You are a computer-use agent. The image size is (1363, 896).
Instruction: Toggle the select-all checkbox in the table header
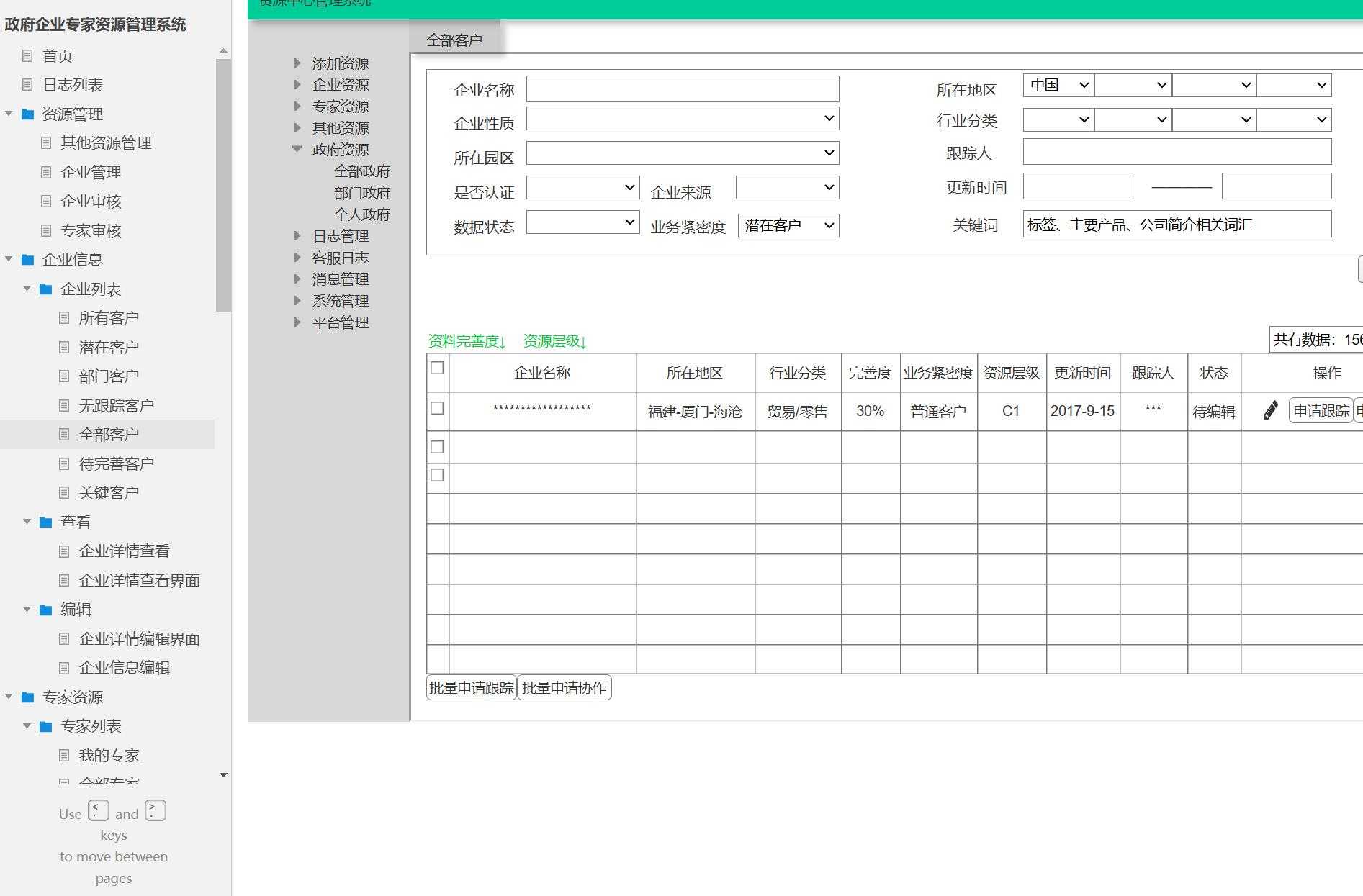(x=436, y=368)
